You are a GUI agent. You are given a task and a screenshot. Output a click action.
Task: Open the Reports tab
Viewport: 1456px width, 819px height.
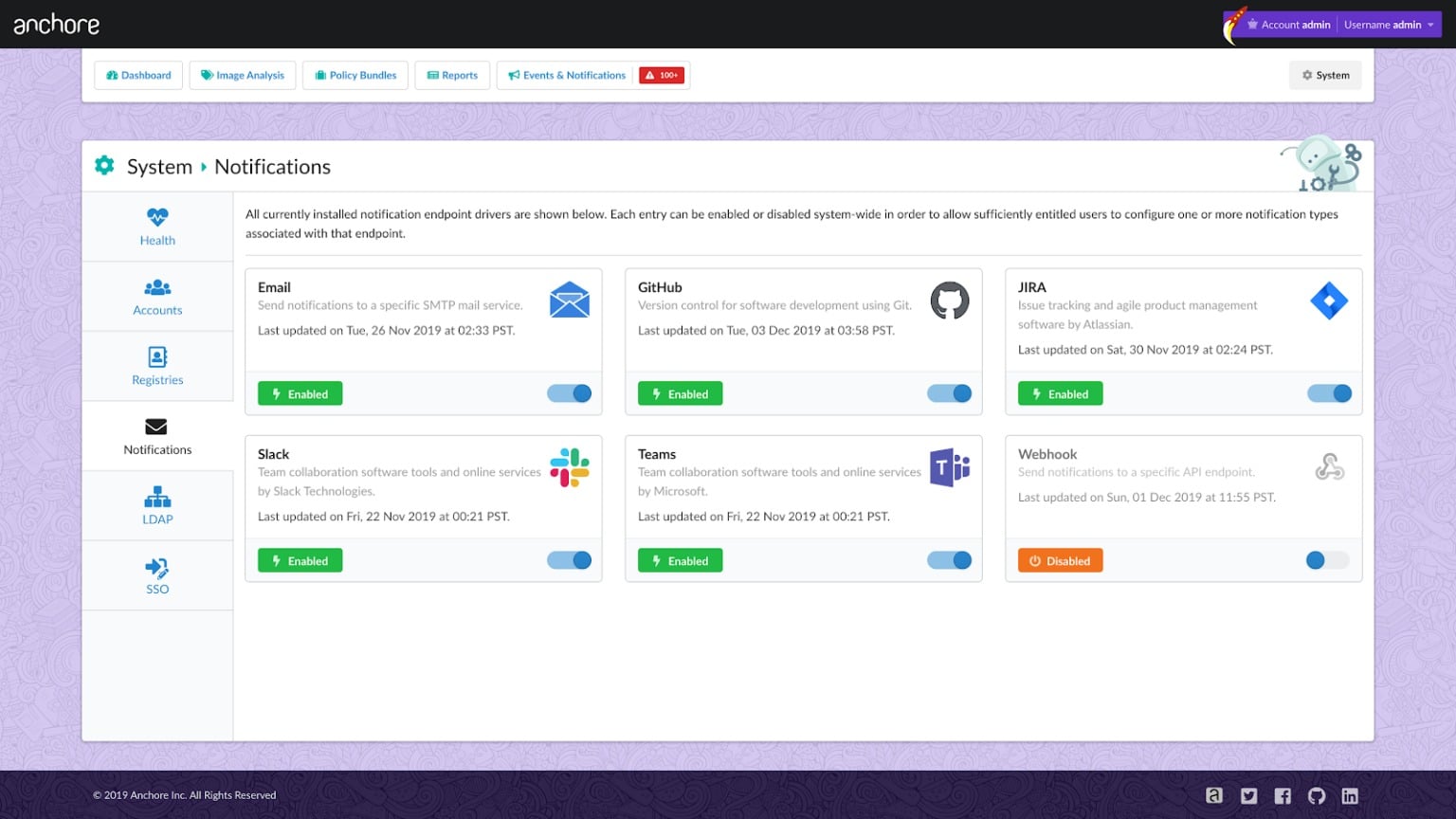point(452,75)
